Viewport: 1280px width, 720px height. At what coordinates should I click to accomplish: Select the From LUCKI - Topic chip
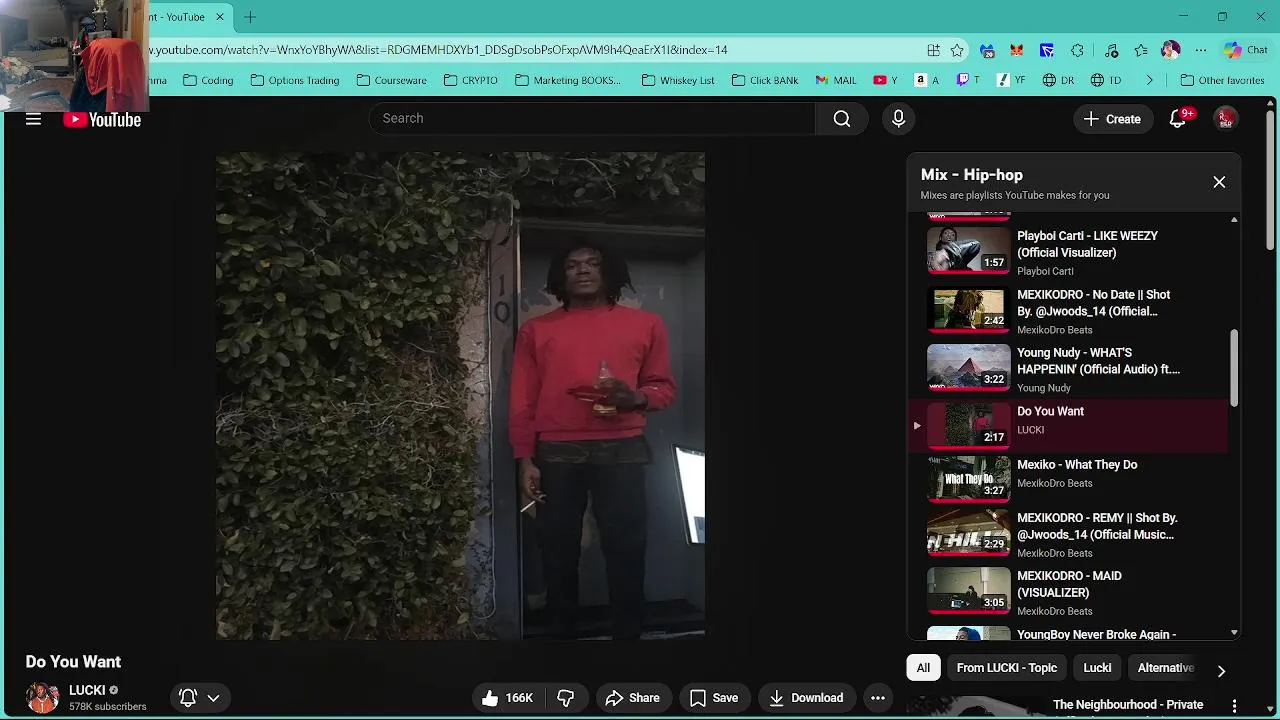pos(1006,668)
